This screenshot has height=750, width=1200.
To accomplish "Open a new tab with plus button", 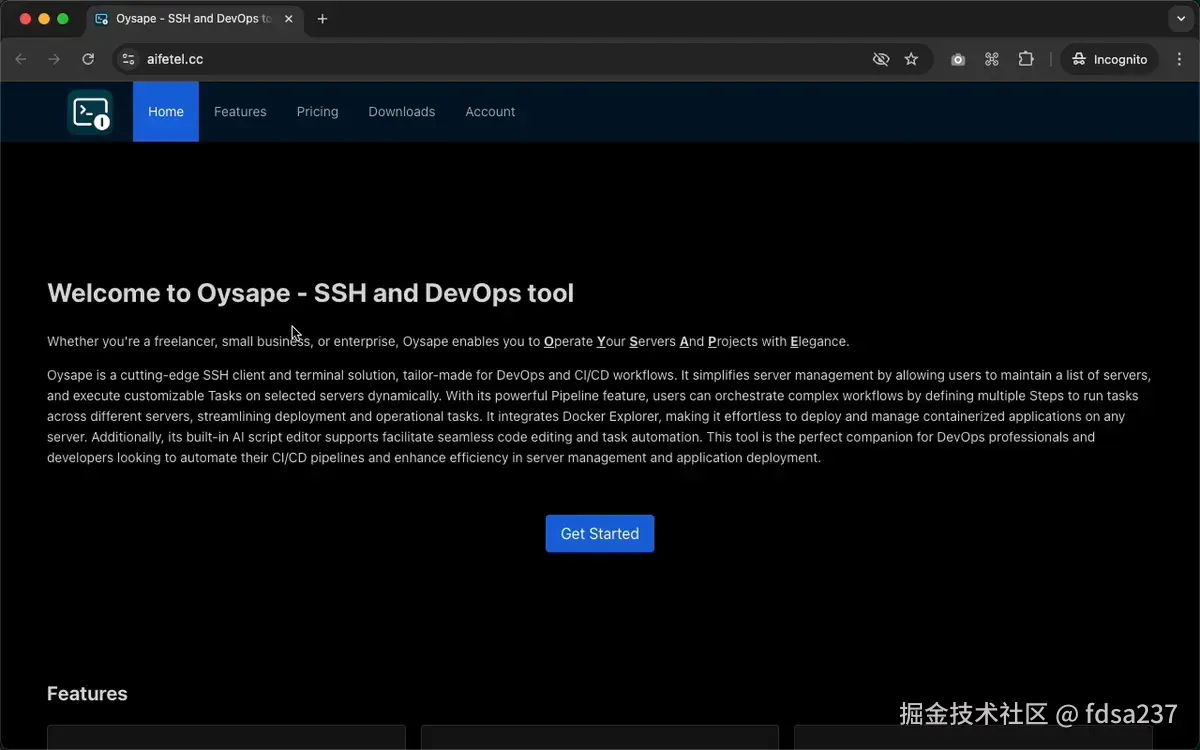I will (322, 19).
